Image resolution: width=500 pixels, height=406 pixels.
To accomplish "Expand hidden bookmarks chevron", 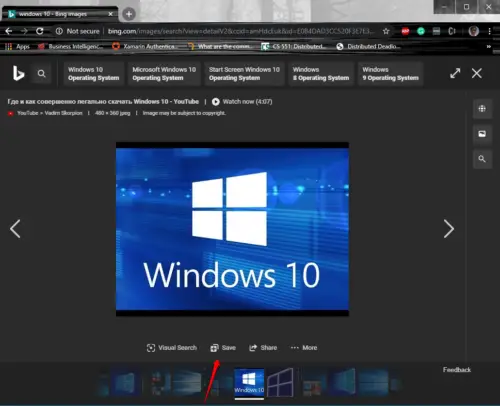I will coord(489,47).
